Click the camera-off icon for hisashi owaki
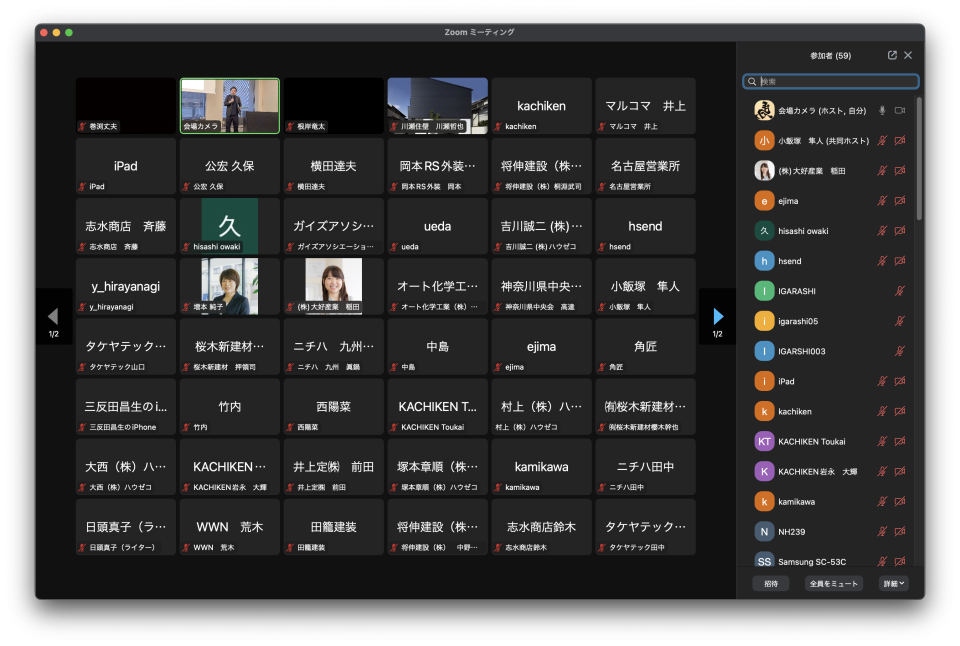This screenshot has height=646, width=960. 899,231
